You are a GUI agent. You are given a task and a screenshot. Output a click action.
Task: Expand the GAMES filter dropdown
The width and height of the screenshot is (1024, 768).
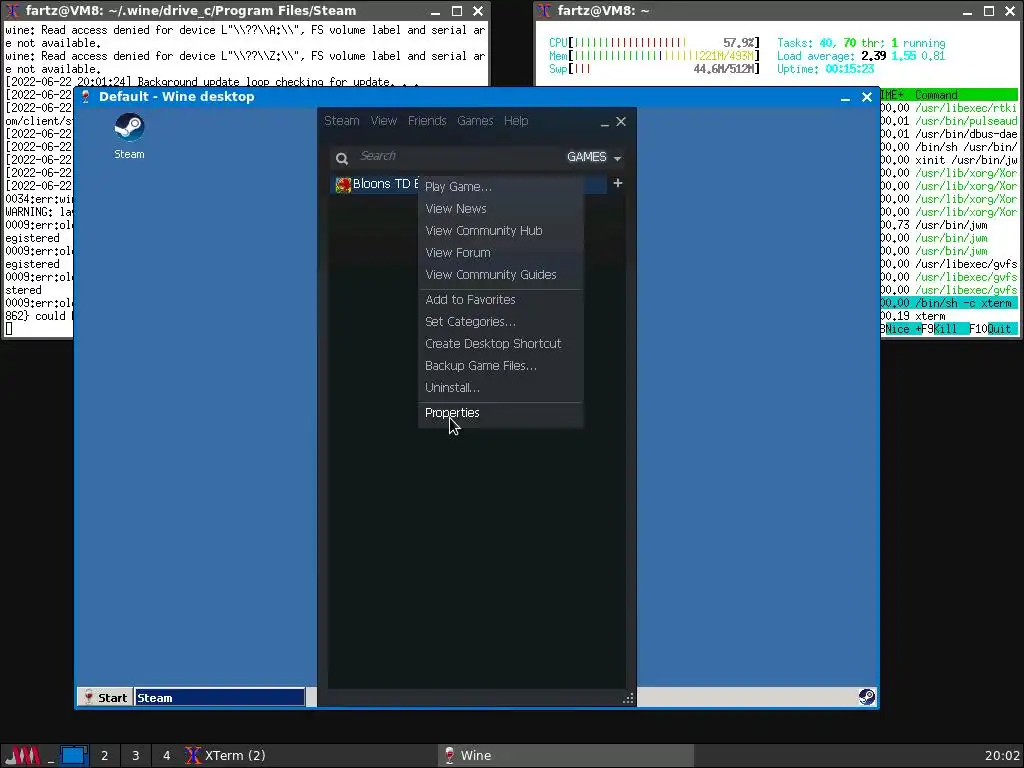(594, 157)
